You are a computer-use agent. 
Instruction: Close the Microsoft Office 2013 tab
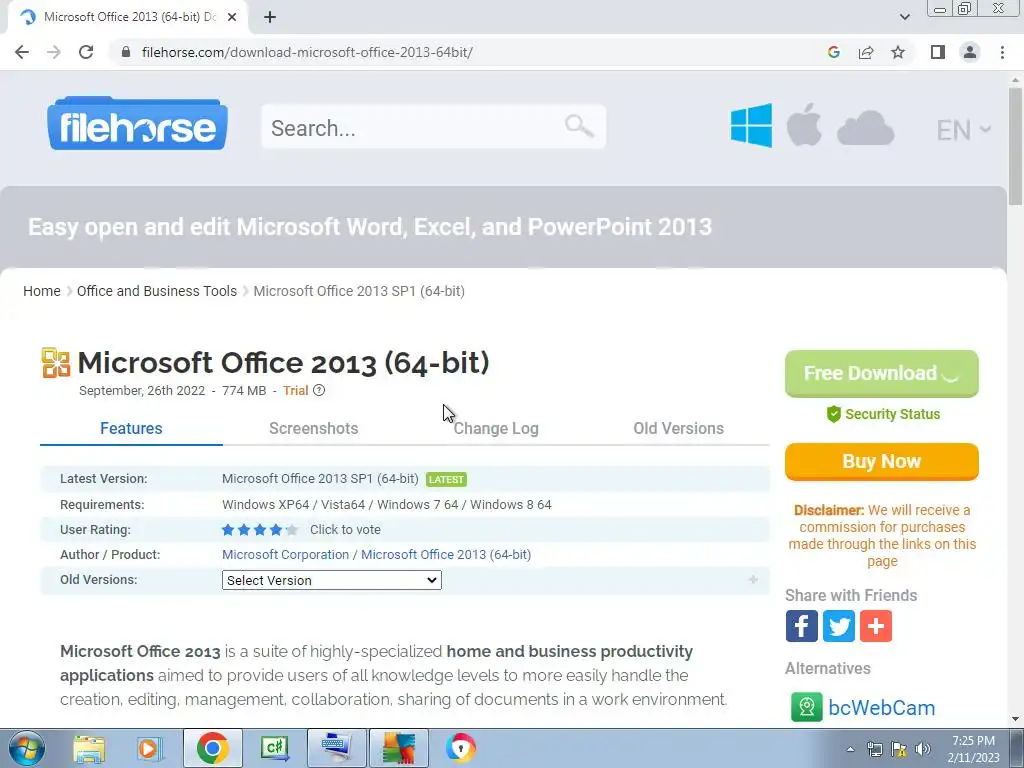[x=232, y=17]
